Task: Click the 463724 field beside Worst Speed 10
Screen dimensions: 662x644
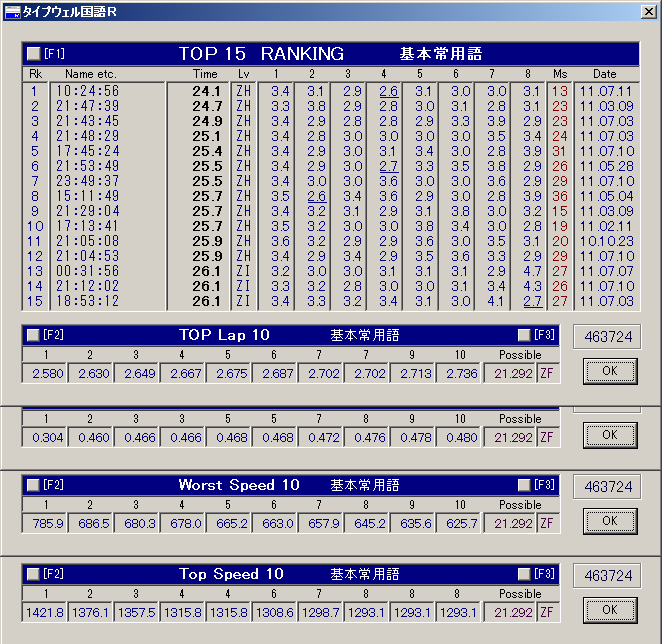Action: click(x=608, y=486)
